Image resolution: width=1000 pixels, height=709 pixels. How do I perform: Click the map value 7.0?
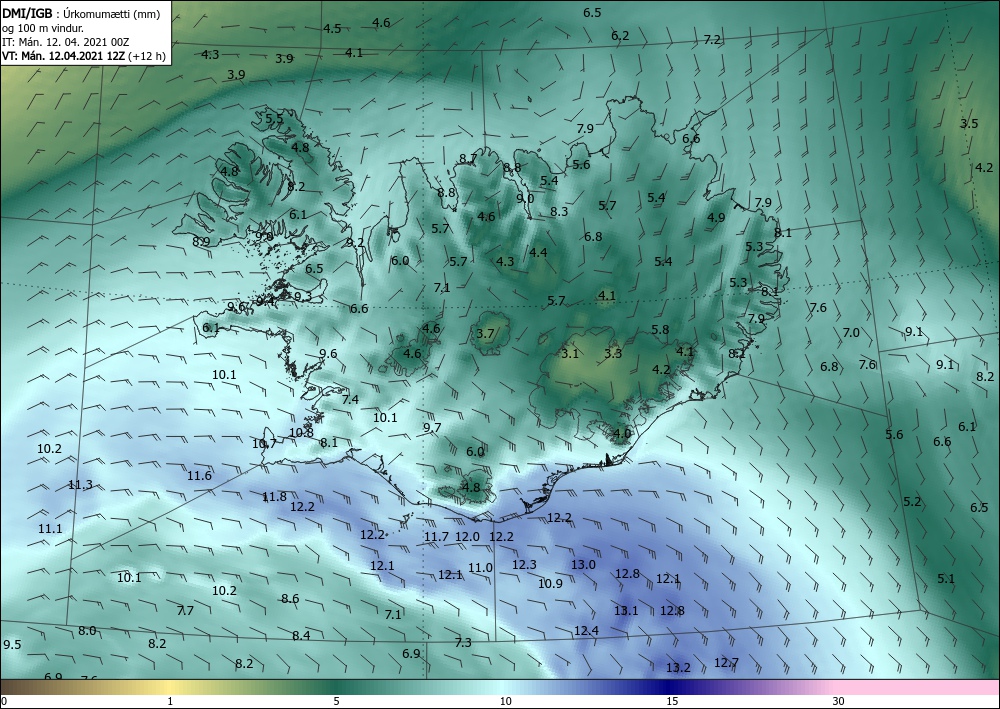click(851, 333)
